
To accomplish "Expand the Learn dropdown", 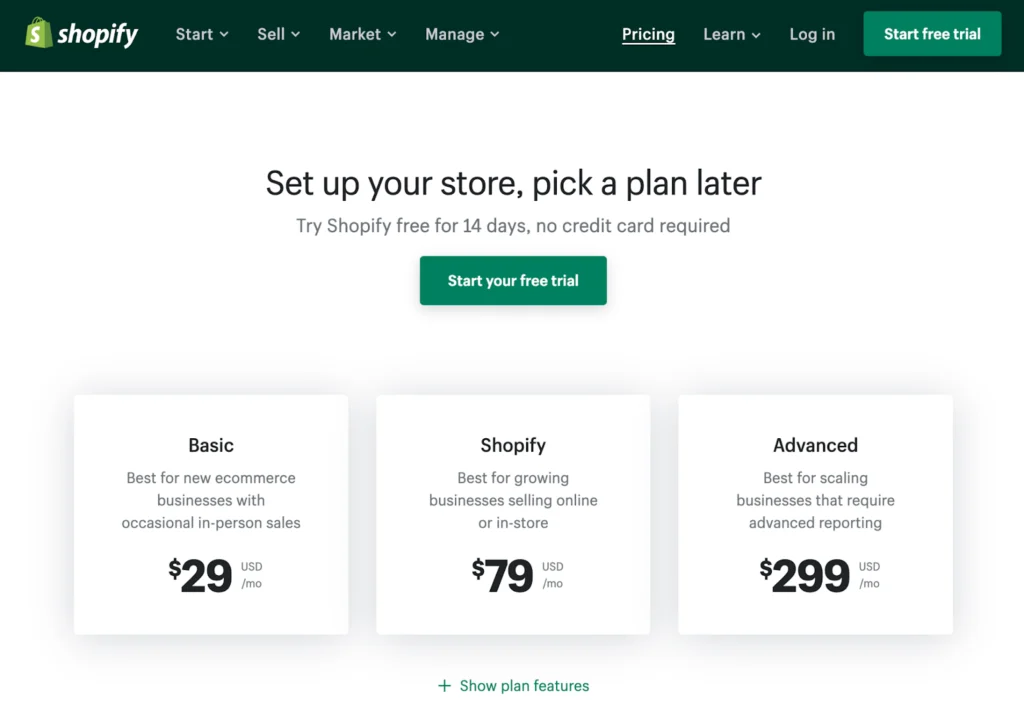I will point(731,34).
